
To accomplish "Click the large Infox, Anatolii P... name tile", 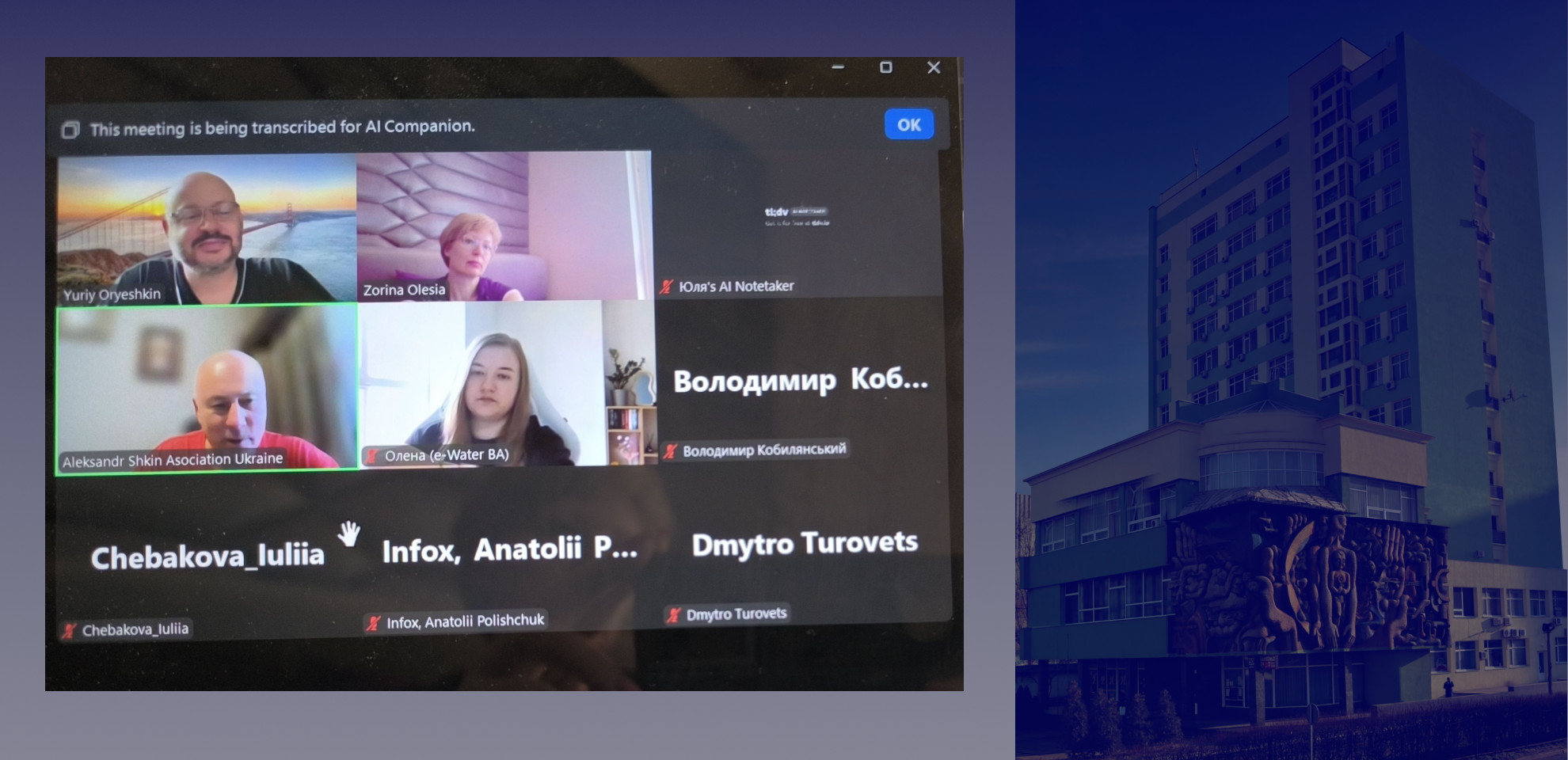I will [509, 549].
